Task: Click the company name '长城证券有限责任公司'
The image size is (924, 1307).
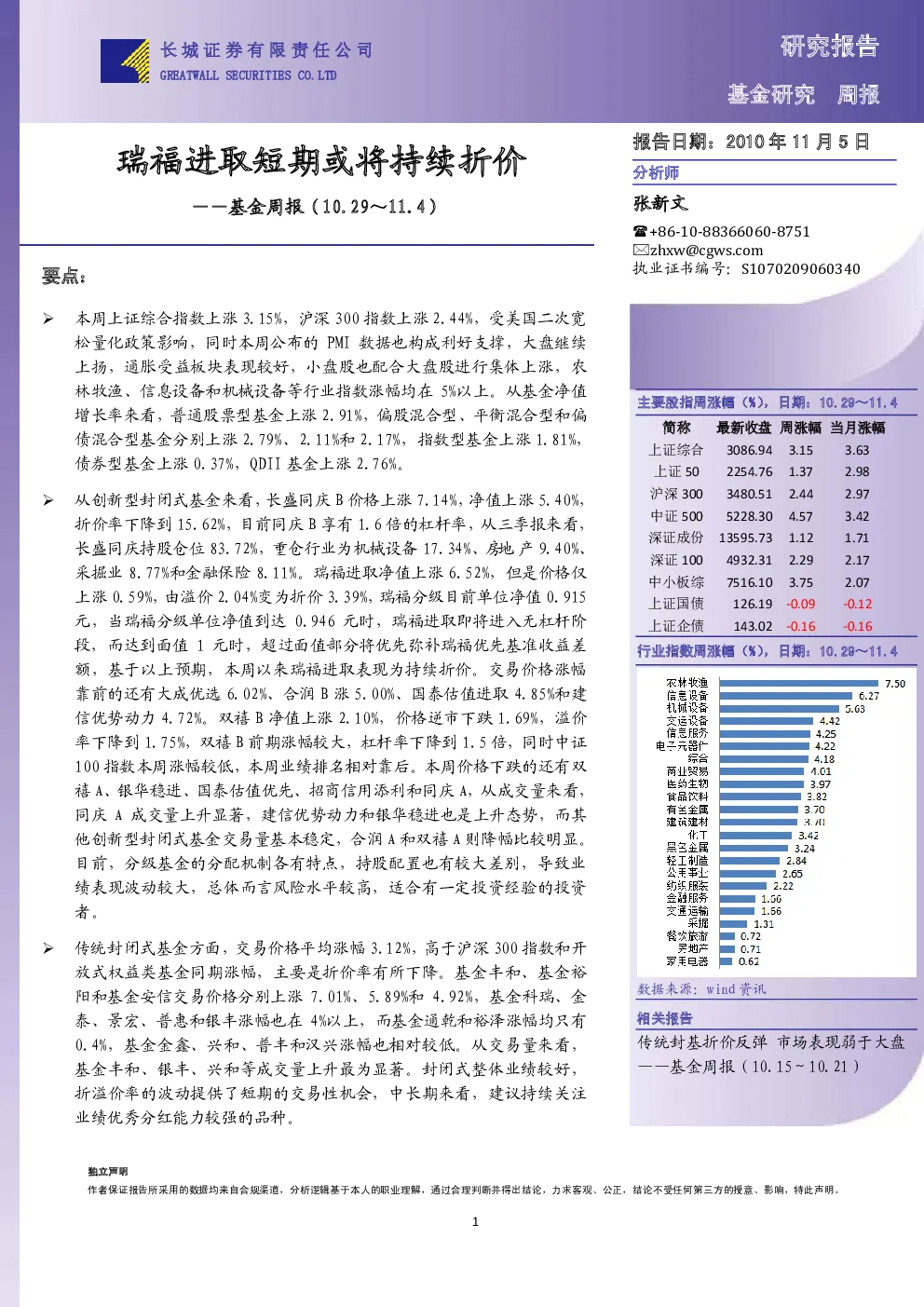Action: click(x=266, y=50)
